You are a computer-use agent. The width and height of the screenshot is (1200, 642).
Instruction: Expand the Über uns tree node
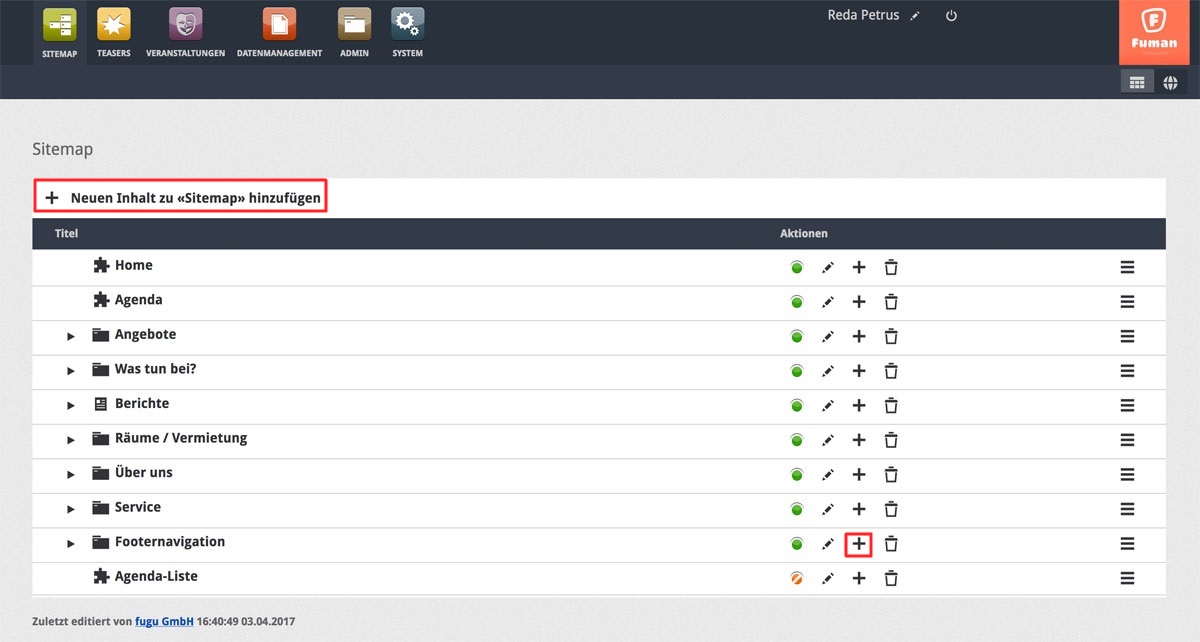71,474
